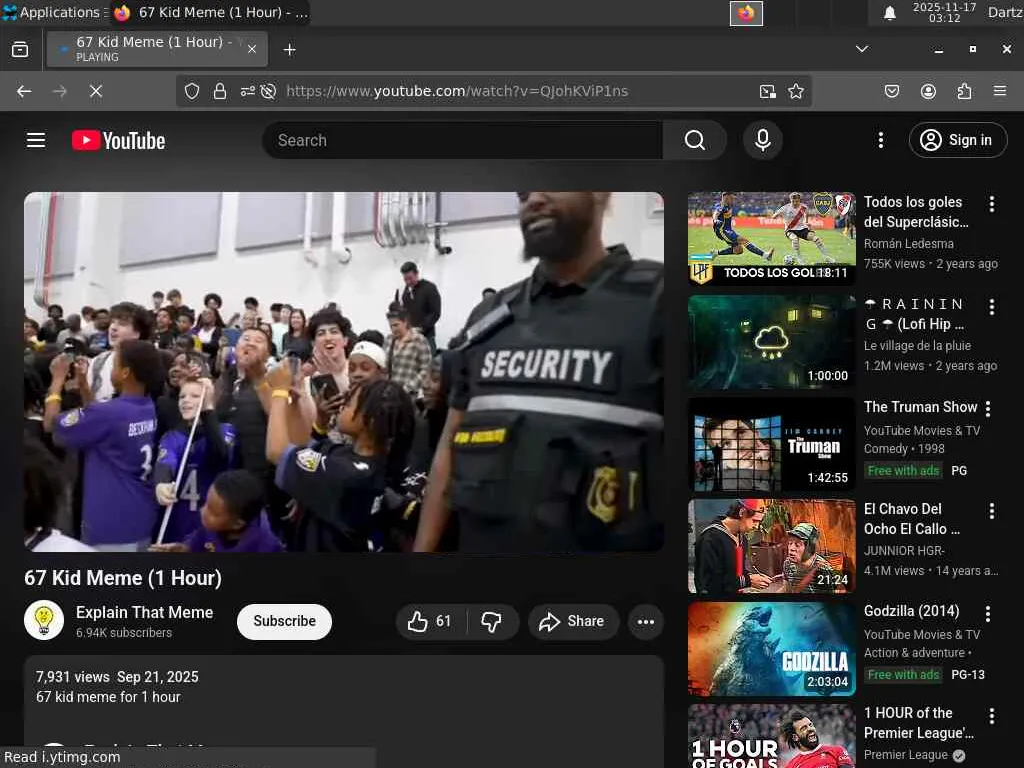Screen dimensions: 1024x768
Task: Share the 67 Kid Meme video
Action: click(572, 621)
